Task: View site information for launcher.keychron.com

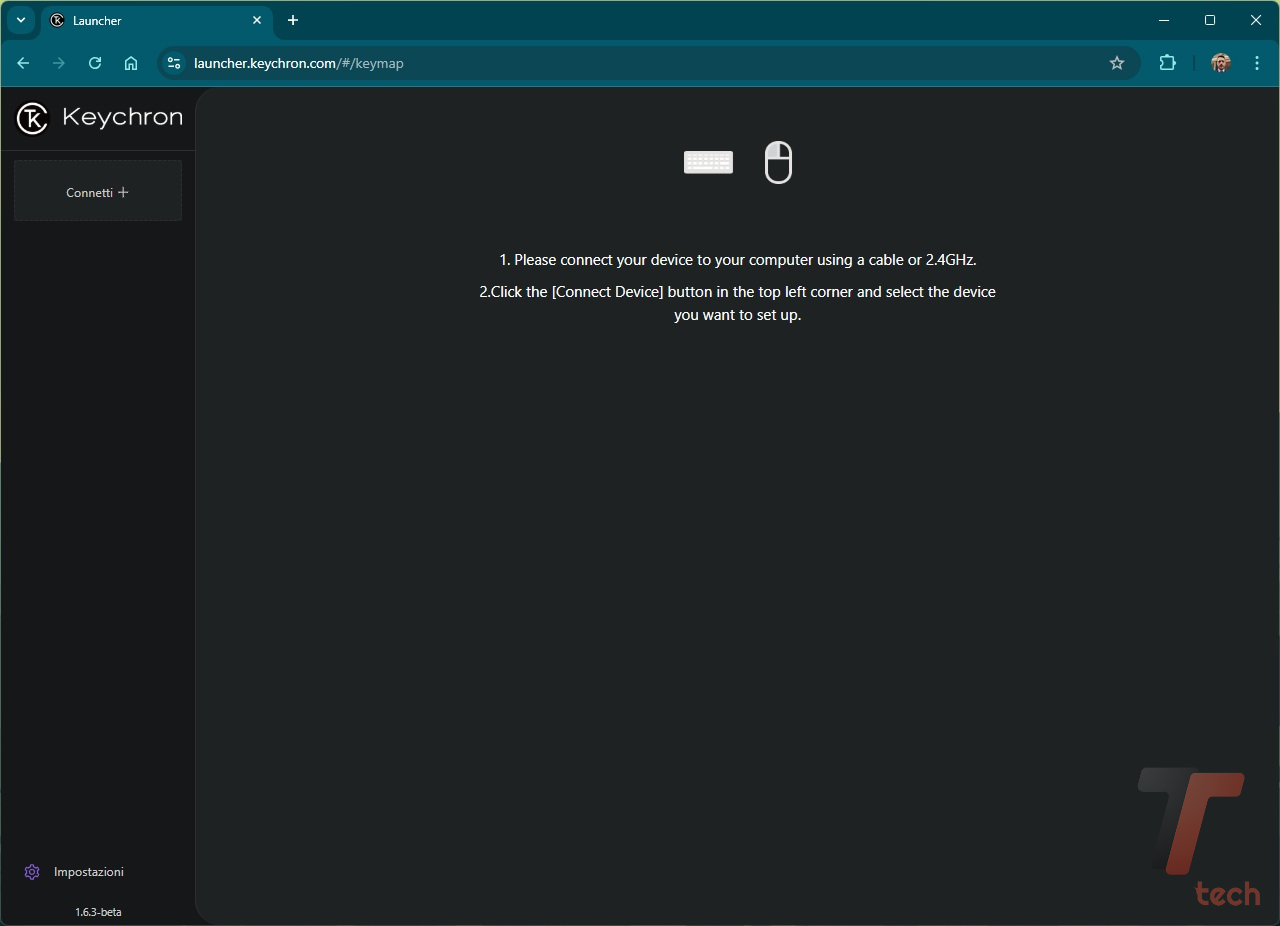Action: [x=174, y=63]
